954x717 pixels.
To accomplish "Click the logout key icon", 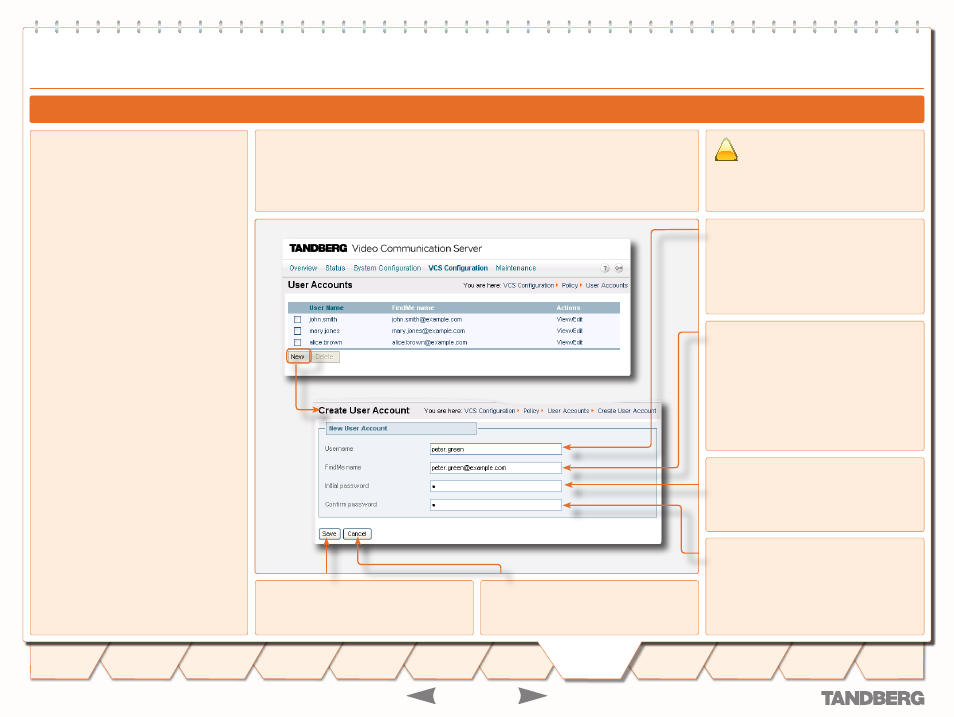I will click(619, 268).
